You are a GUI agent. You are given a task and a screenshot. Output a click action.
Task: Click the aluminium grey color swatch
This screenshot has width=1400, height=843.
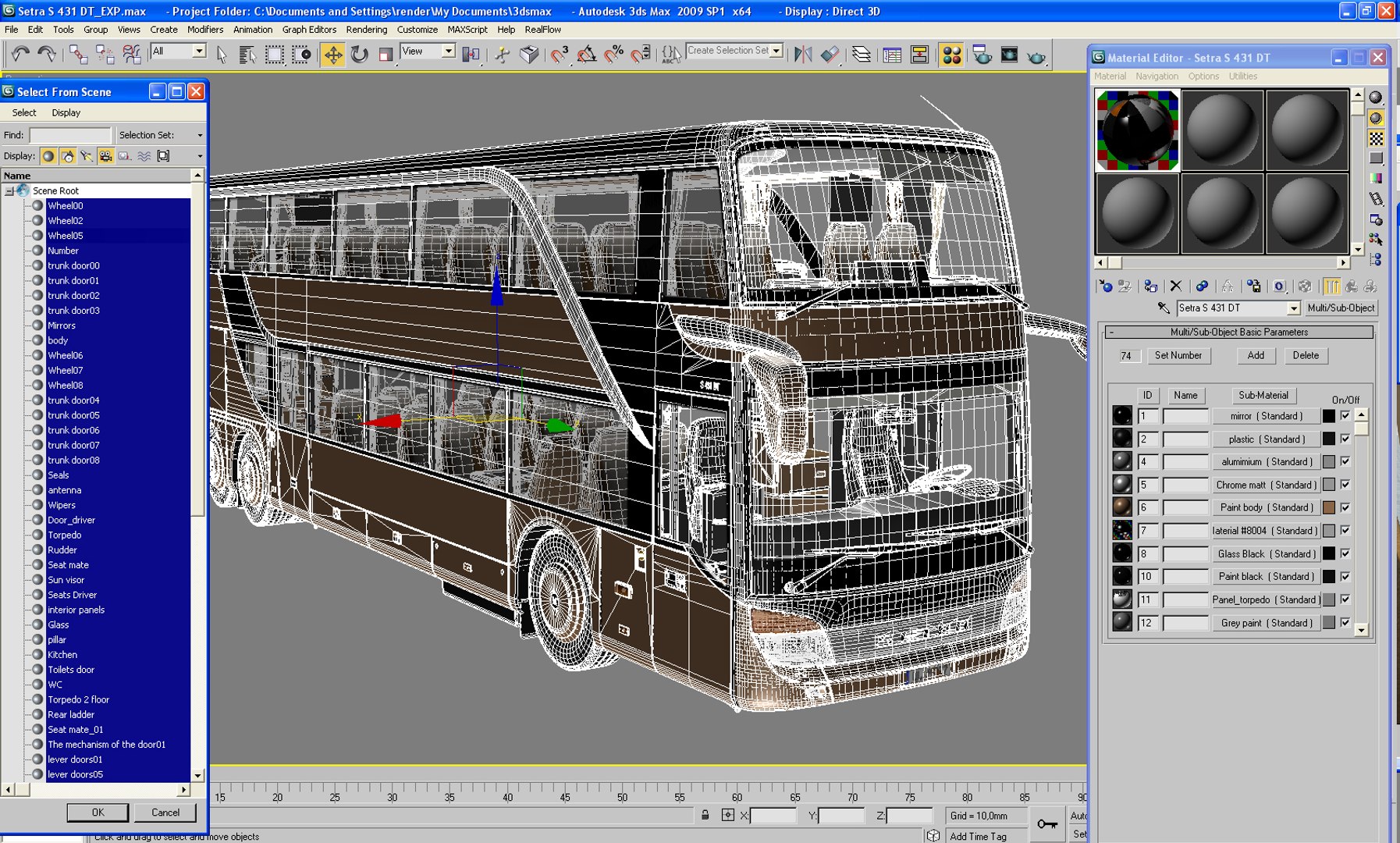[1328, 461]
